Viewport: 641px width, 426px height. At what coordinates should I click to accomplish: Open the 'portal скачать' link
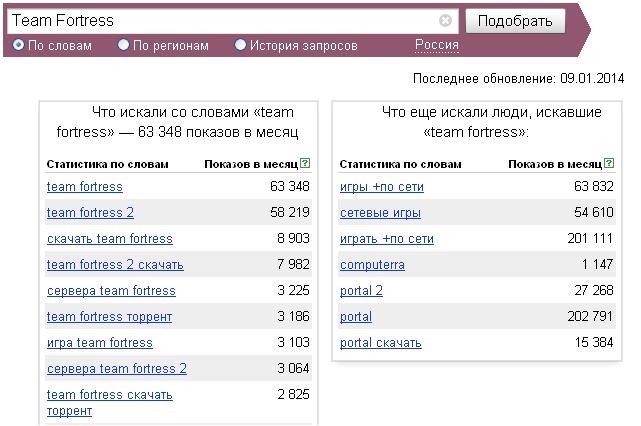click(x=381, y=343)
